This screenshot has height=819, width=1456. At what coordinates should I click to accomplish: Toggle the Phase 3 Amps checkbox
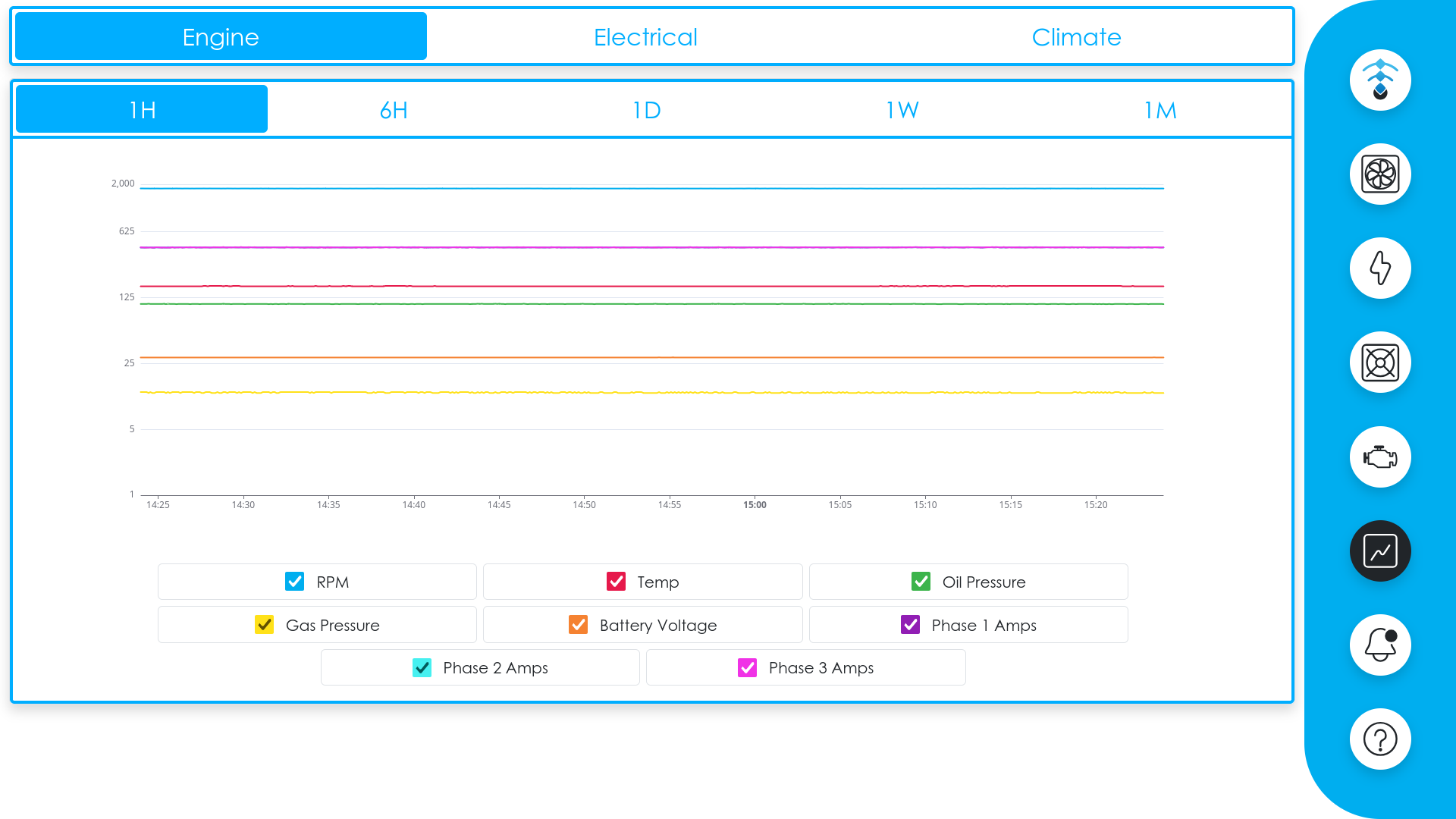[747, 667]
